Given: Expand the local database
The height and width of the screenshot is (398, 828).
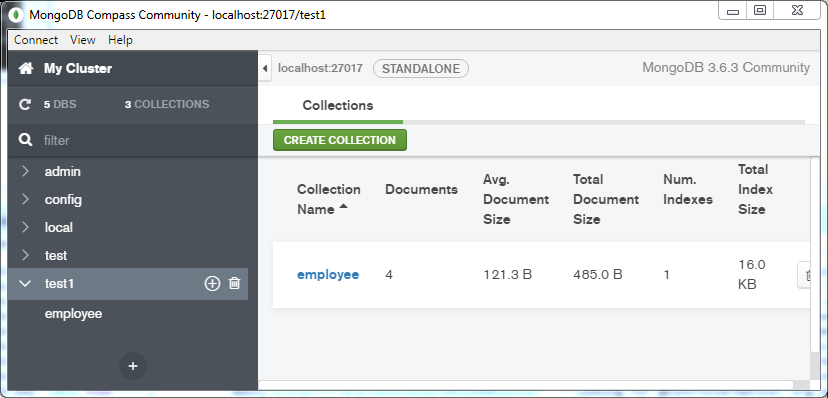Looking at the screenshot, I should point(25,227).
